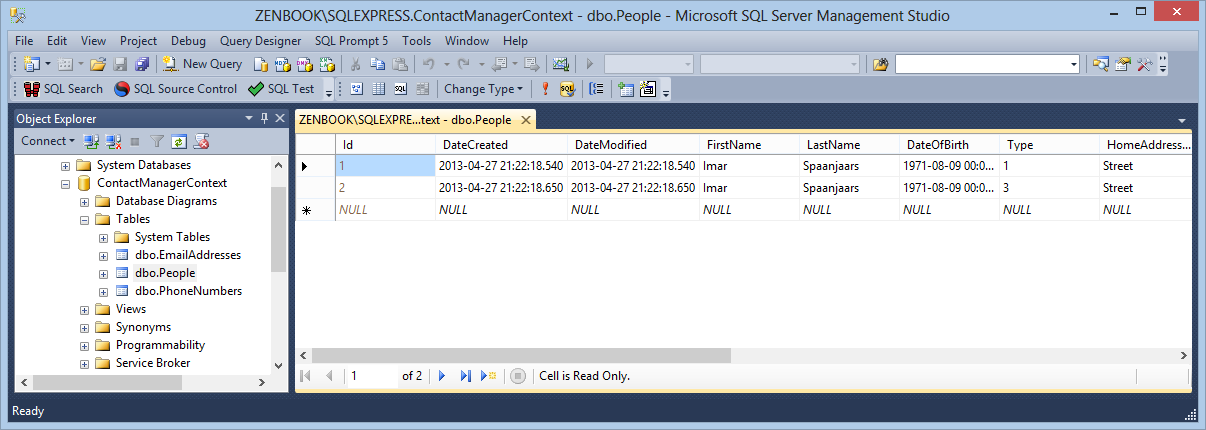
Task: Click the Disconnect icon in Object Explorer
Action: click(114, 142)
